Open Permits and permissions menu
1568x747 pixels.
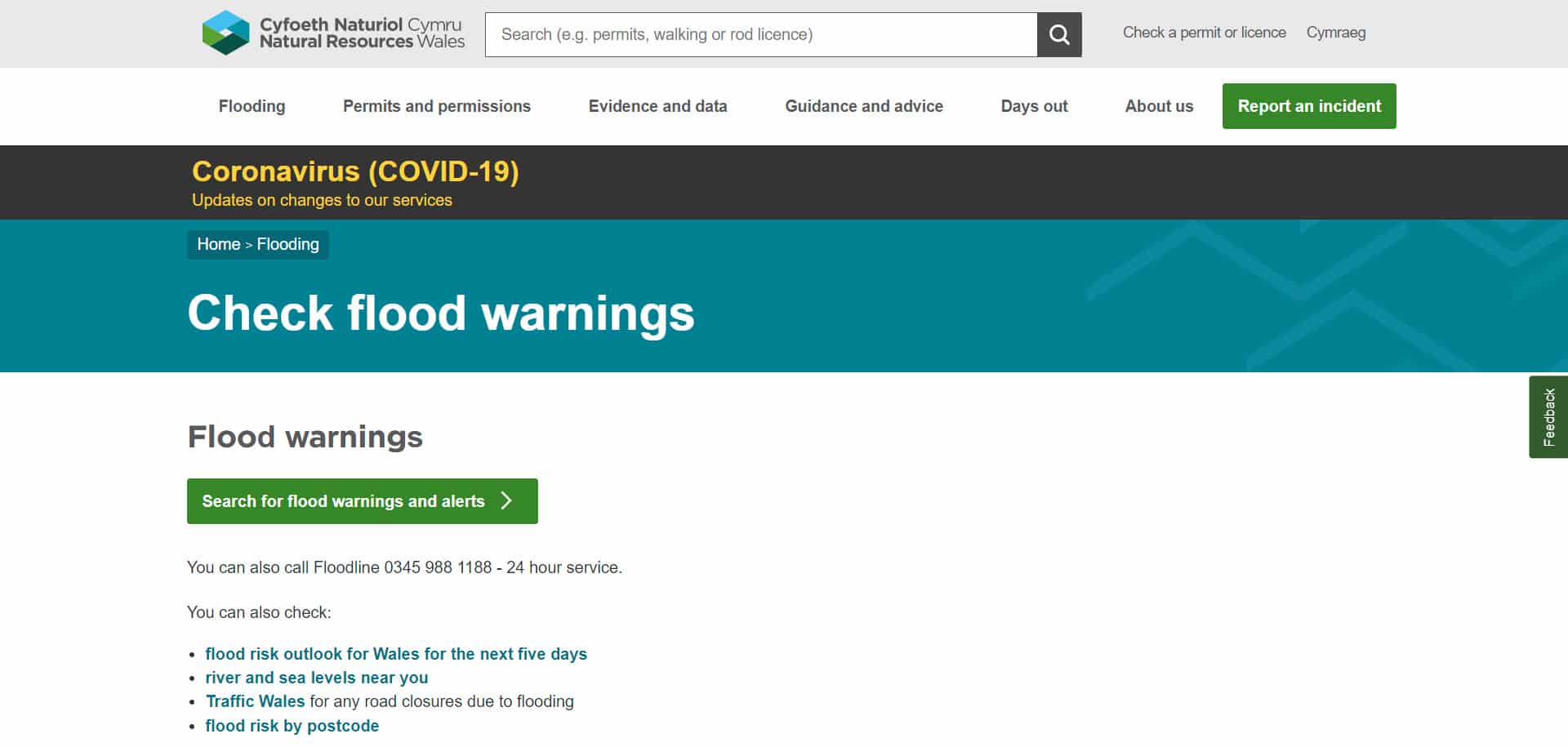point(436,106)
